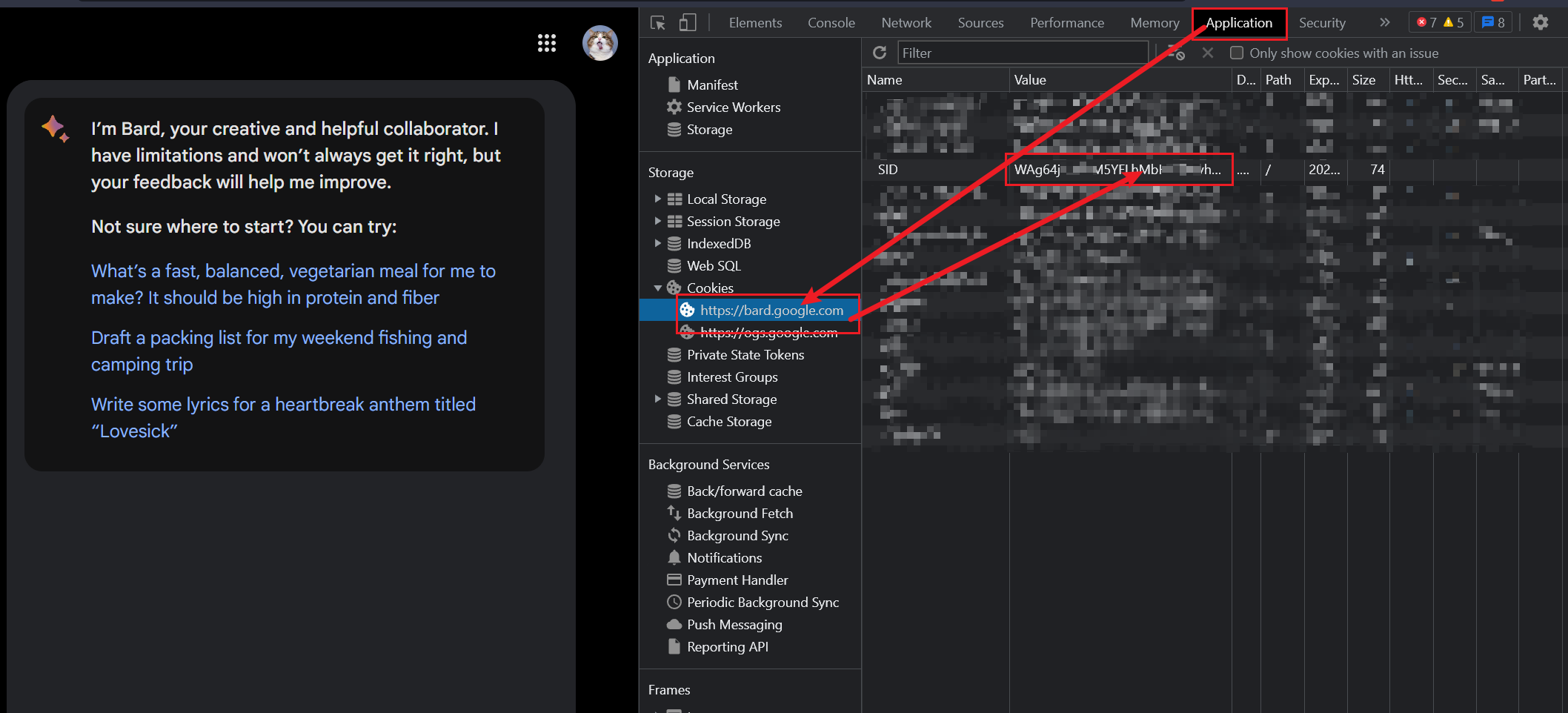Click the cat profile avatar
The width and height of the screenshot is (1568, 713).
click(x=600, y=43)
